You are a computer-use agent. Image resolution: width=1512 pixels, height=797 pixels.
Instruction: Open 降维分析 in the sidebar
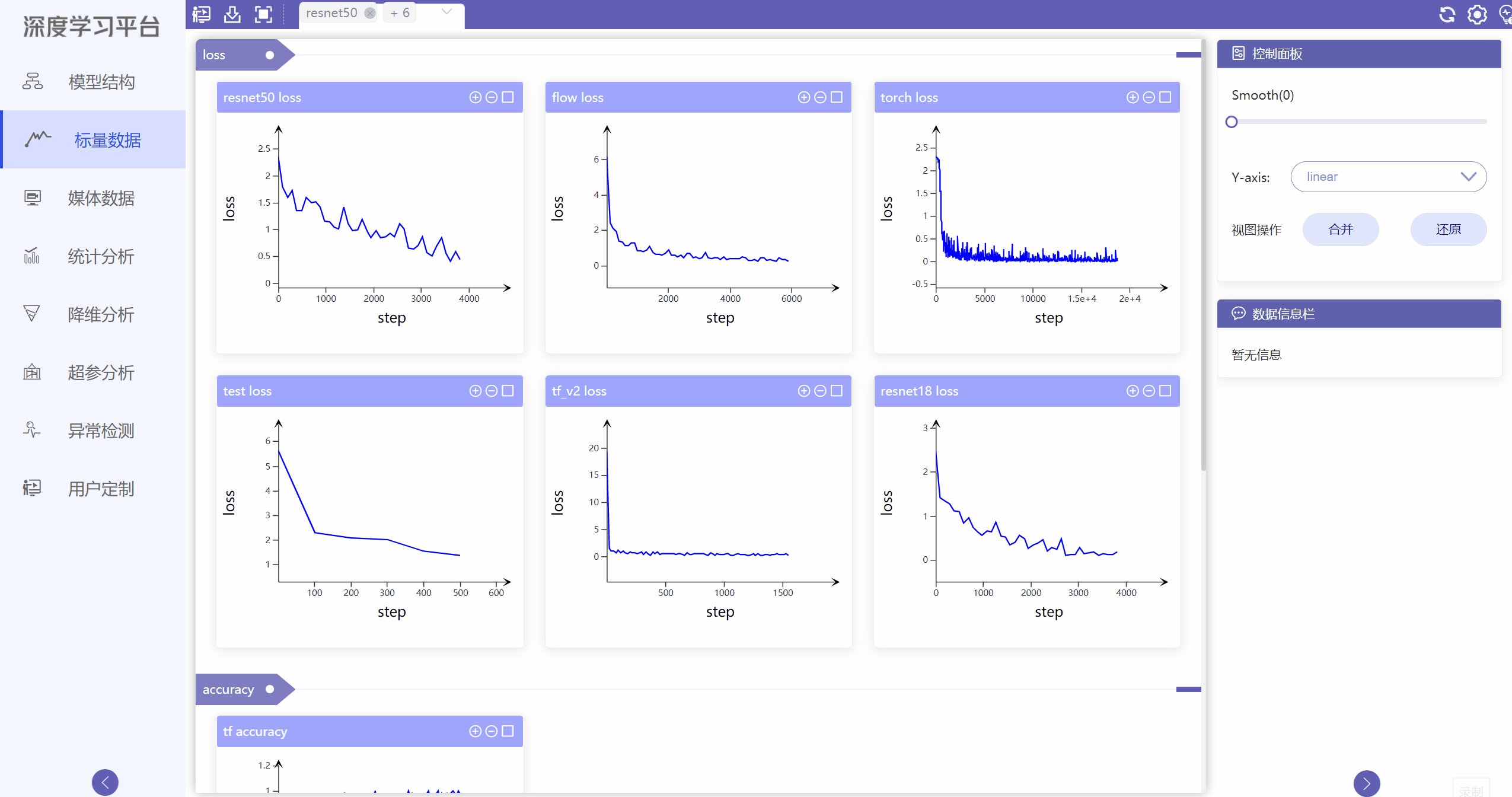point(92,314)
